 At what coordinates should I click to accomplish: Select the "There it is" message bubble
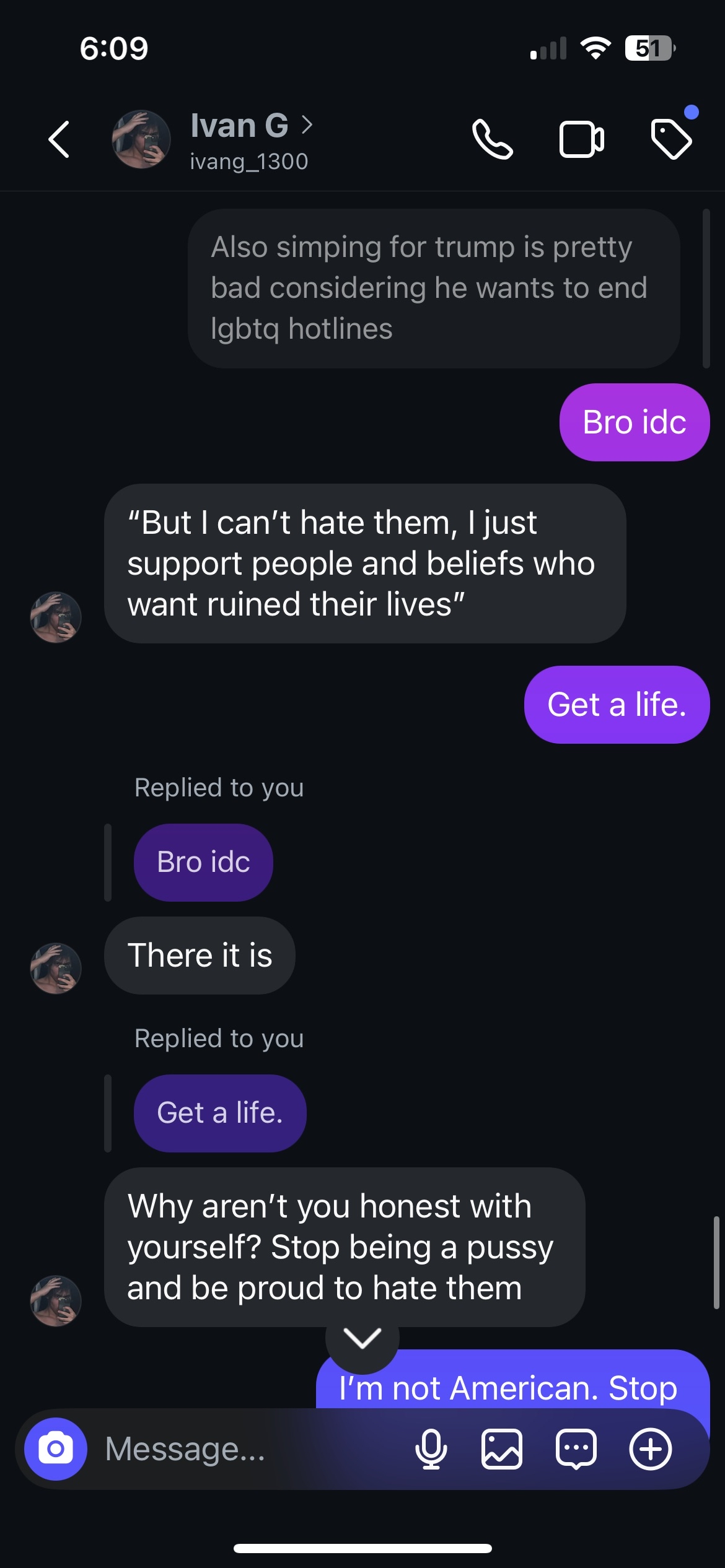[200, 955]
